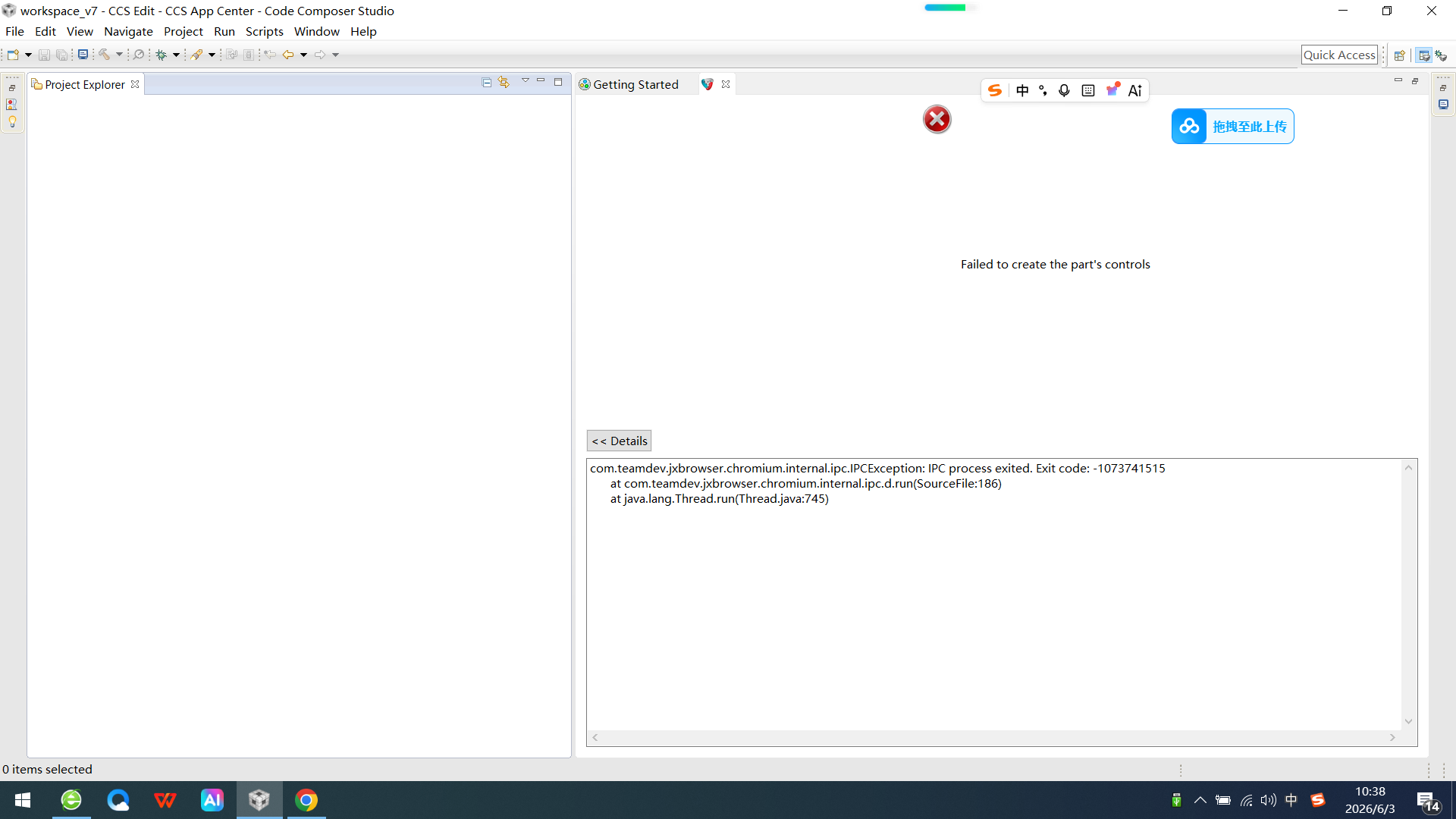Switch to the CCS Debug perspective
This screenshot has width=1456, height=819.
(x=1442, y=55)
